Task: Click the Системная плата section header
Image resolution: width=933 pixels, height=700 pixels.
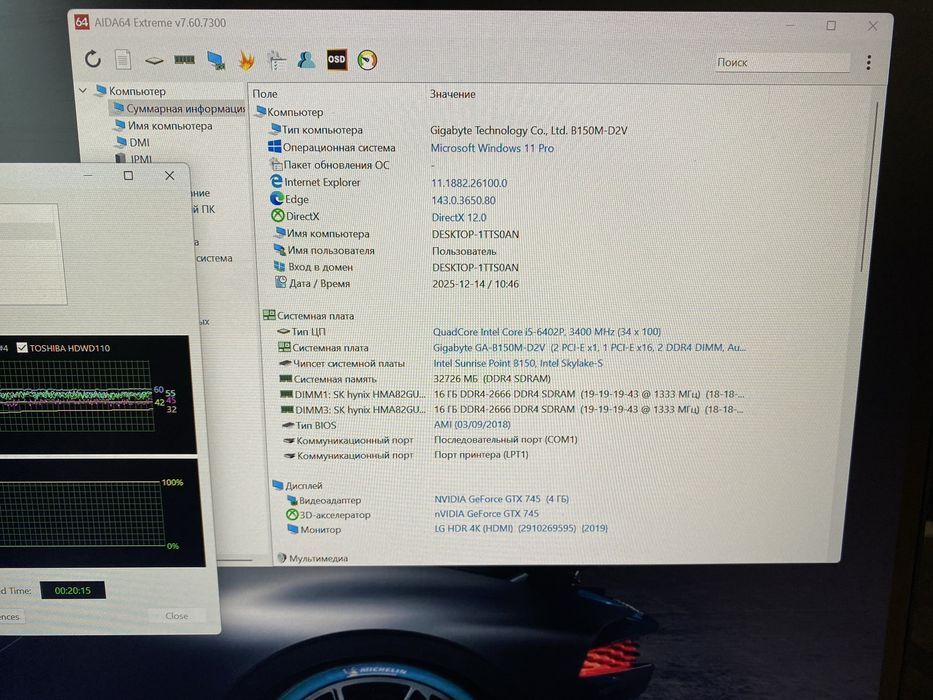Action: 309,316
